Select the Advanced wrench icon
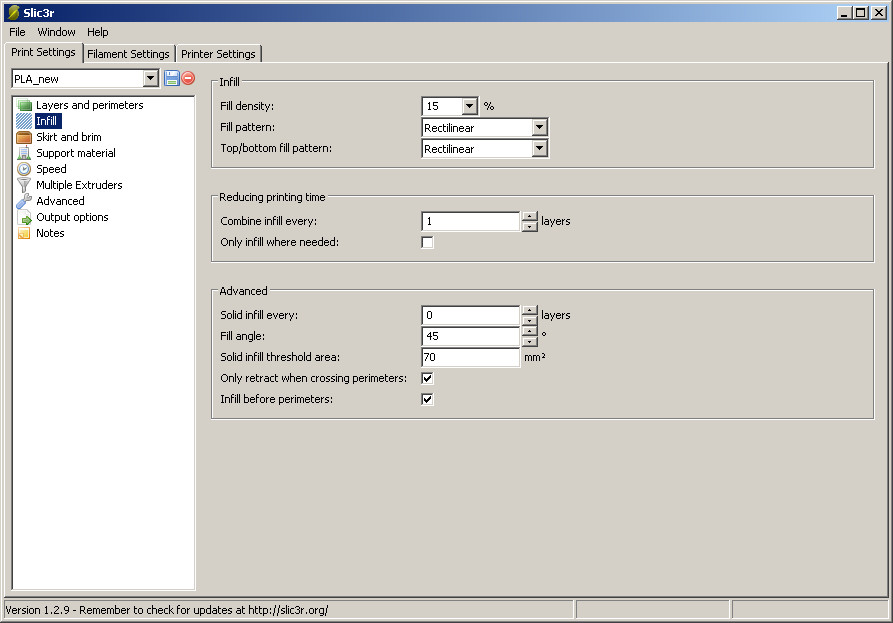 click(24, 201)
